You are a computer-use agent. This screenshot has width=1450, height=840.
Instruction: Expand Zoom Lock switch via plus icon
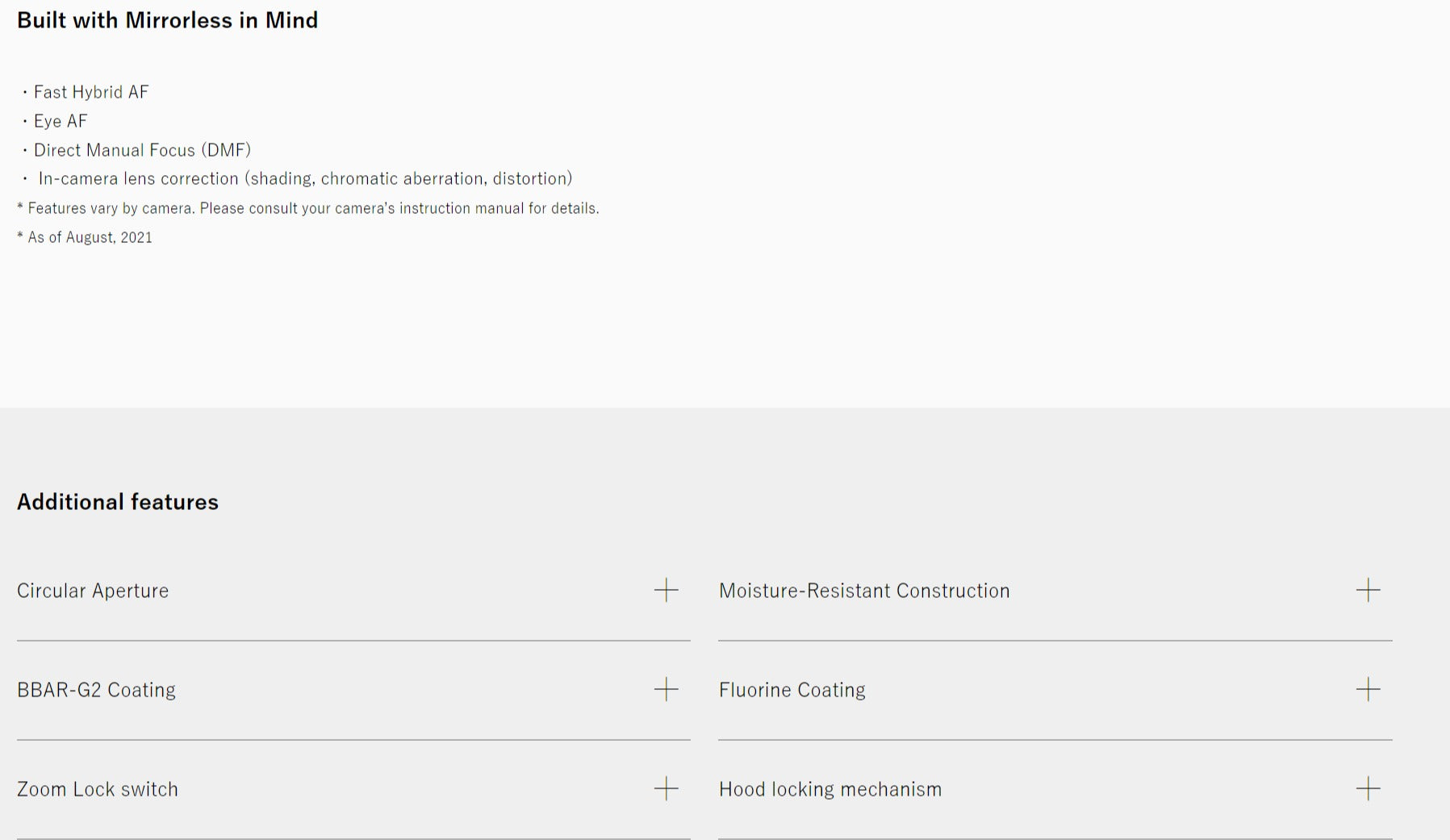click(666, 788)
